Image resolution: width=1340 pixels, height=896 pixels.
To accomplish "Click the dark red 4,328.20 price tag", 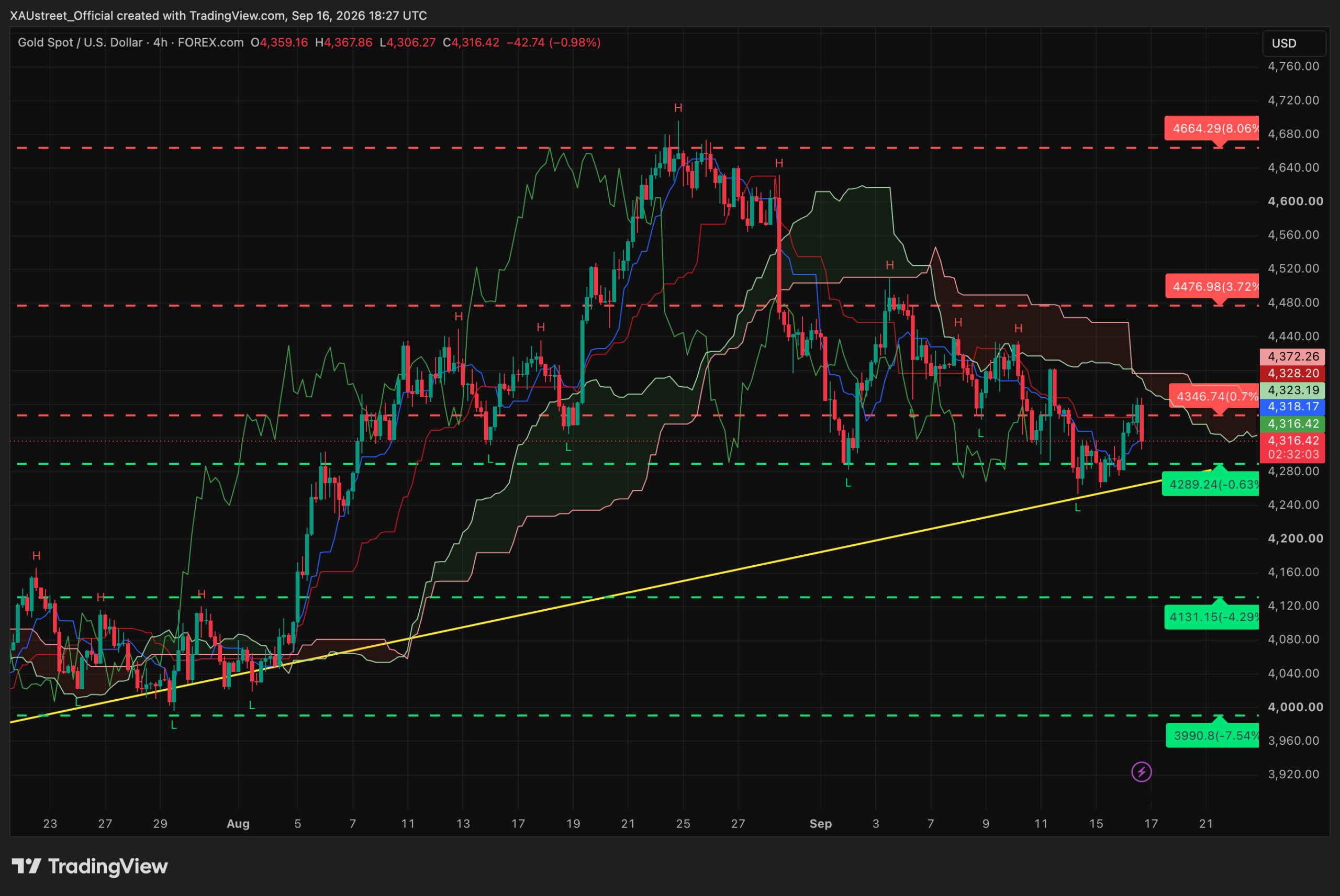I will point(1293,373).
